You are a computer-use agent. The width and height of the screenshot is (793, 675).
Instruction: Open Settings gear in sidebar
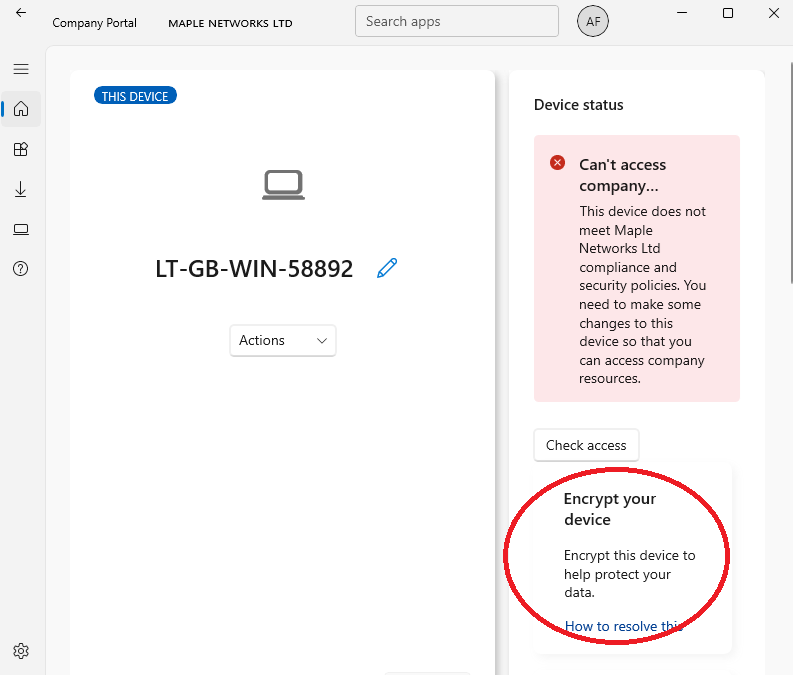click(21, 651)
